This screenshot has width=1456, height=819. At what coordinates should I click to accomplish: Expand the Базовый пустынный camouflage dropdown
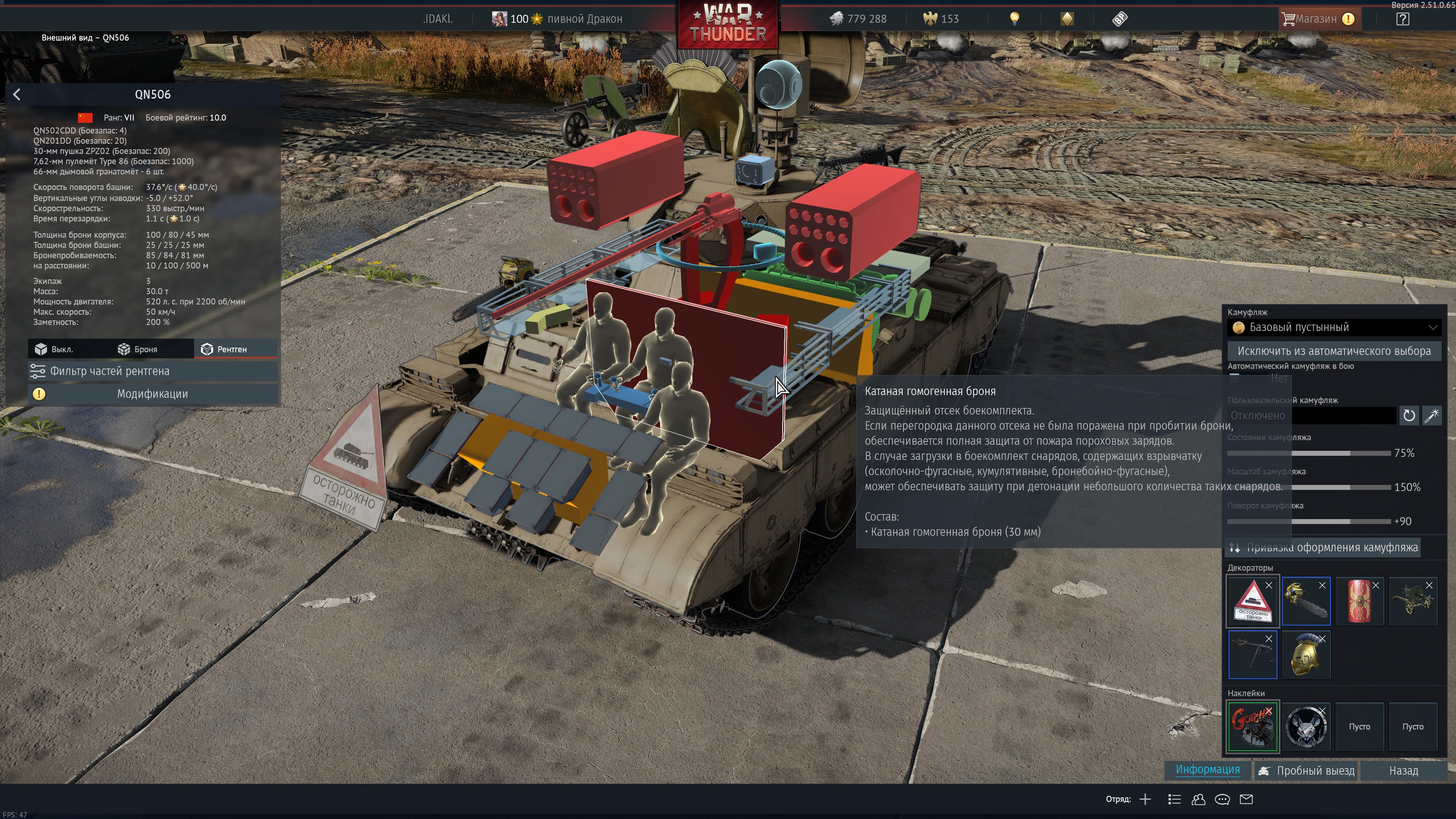1334,327
